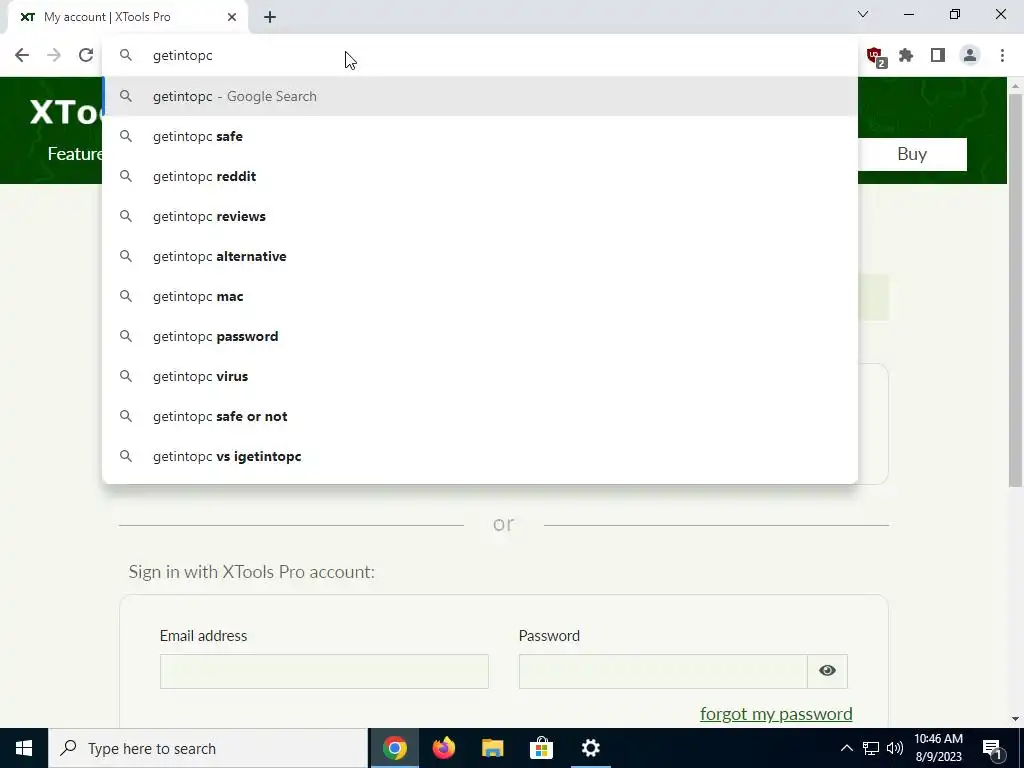Click the Email address input field

[324, 671]
